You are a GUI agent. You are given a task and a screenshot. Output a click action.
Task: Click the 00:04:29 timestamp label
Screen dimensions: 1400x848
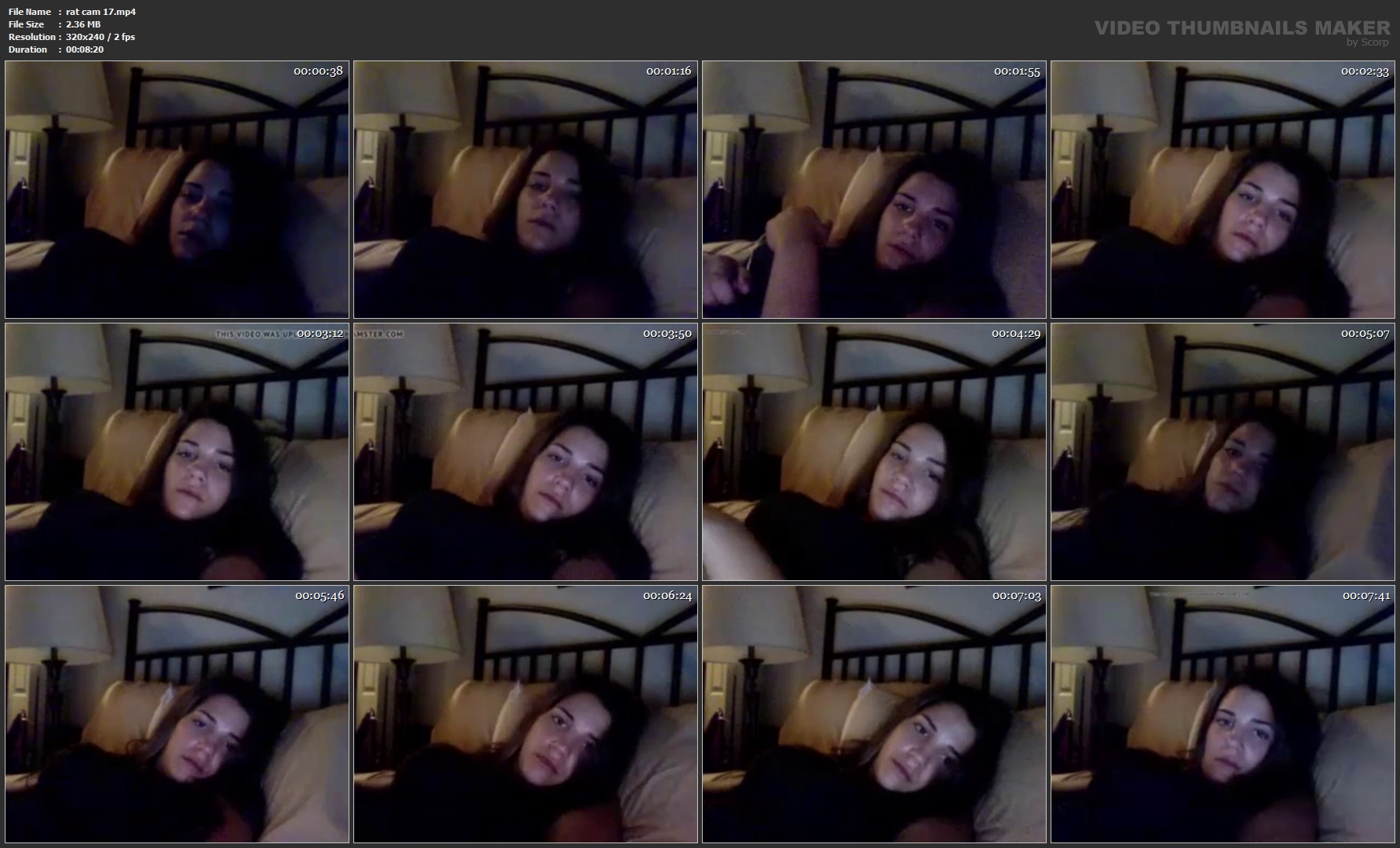click(1015, 334)
